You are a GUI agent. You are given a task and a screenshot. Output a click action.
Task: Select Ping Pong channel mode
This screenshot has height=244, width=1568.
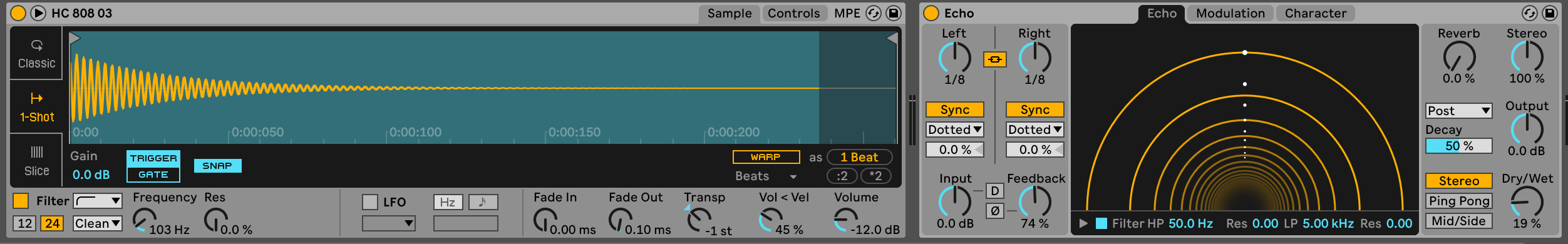click(1458, 201)
